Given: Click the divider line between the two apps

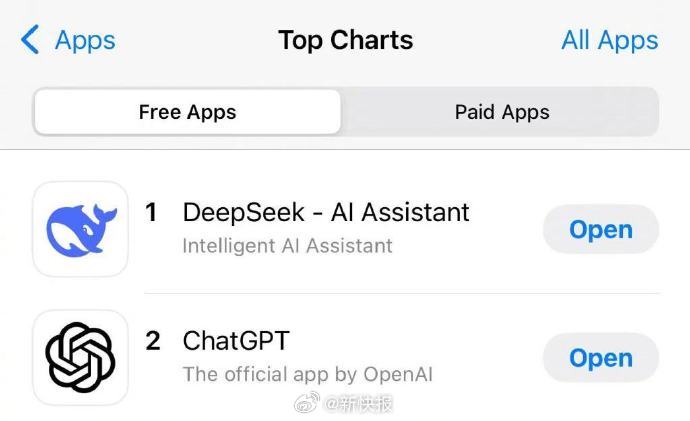Looking at the screenshot, I should click(x=402, y=293).
